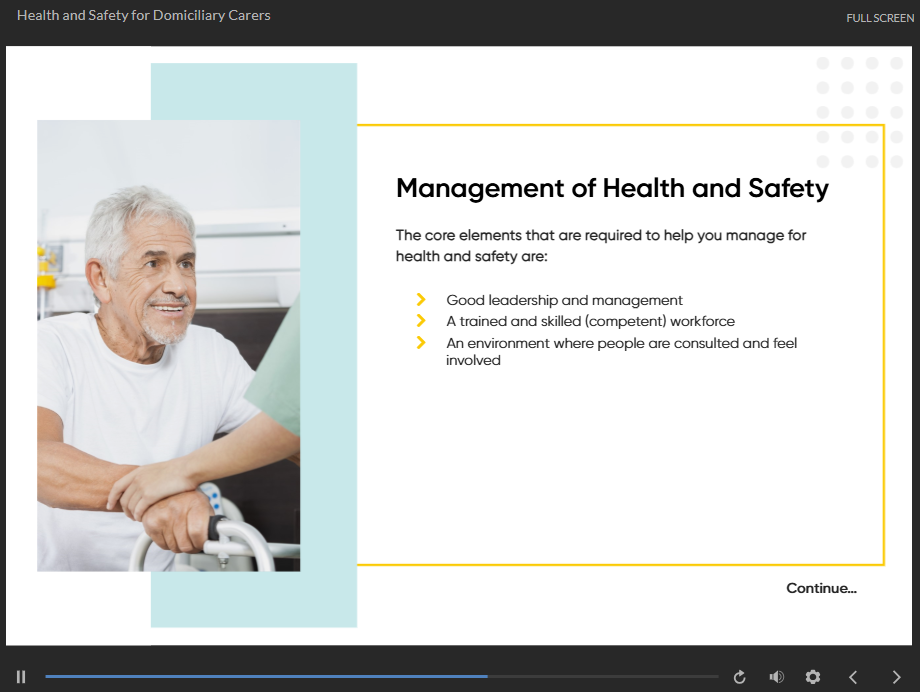The image size is (920, 692).
Task: Go to the previous slide arrow
Action: pyautogui.click(x=853, y=677)
